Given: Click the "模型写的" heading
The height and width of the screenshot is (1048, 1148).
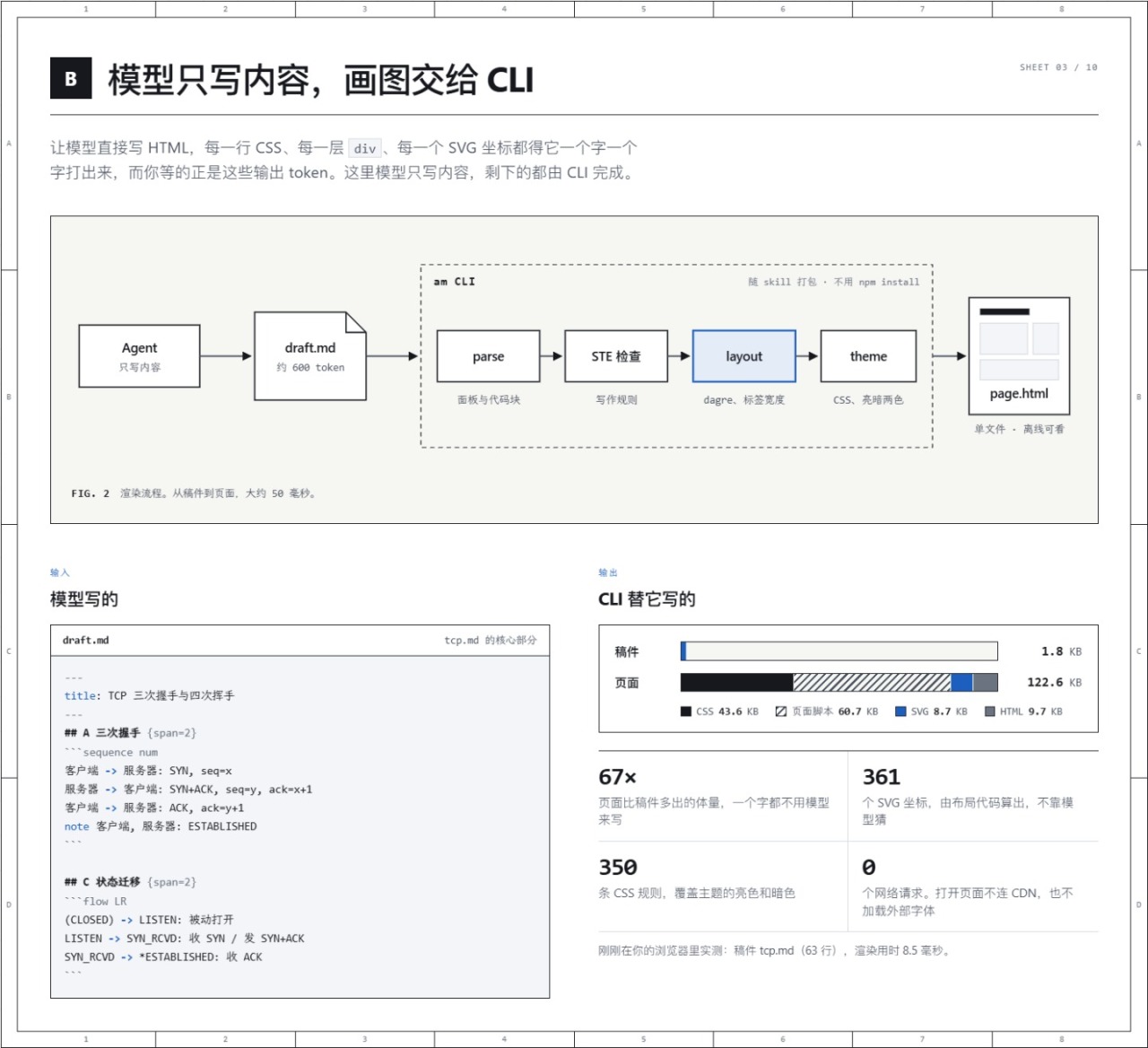Looking at the screenshot, I should click(84, 599).
